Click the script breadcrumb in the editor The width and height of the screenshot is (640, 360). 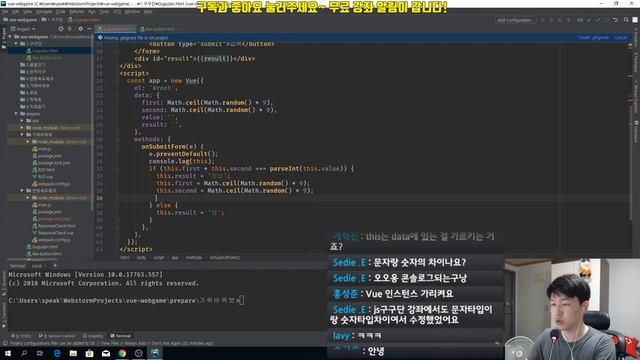158,258
